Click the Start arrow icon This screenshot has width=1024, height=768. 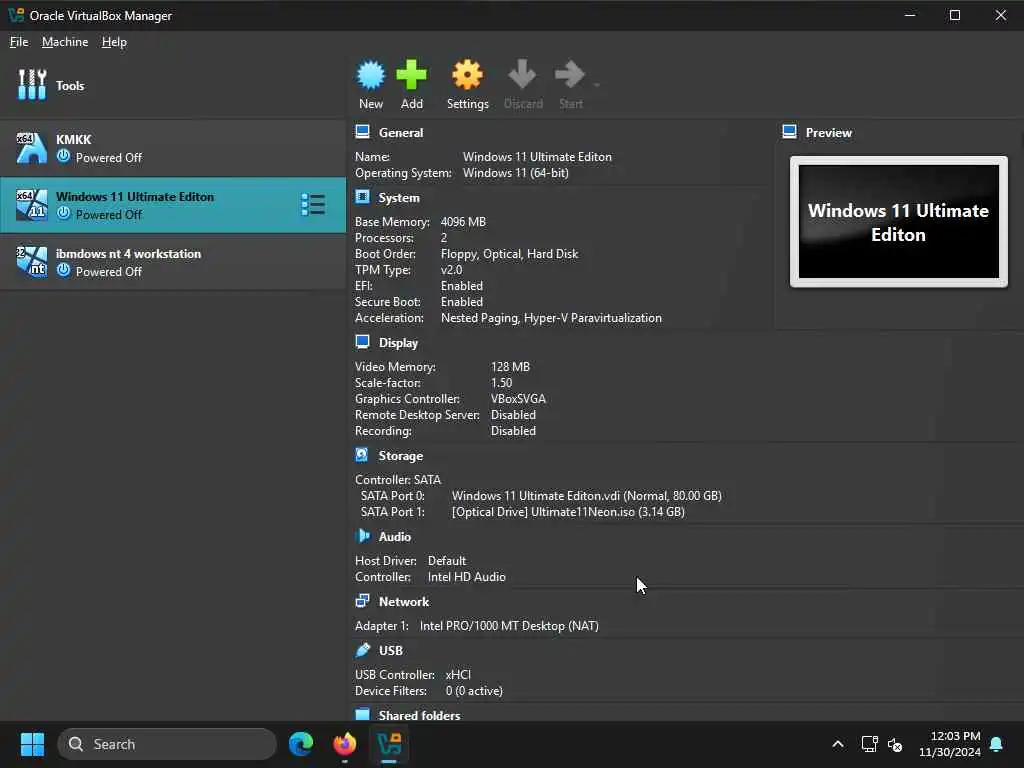[569, 75]
